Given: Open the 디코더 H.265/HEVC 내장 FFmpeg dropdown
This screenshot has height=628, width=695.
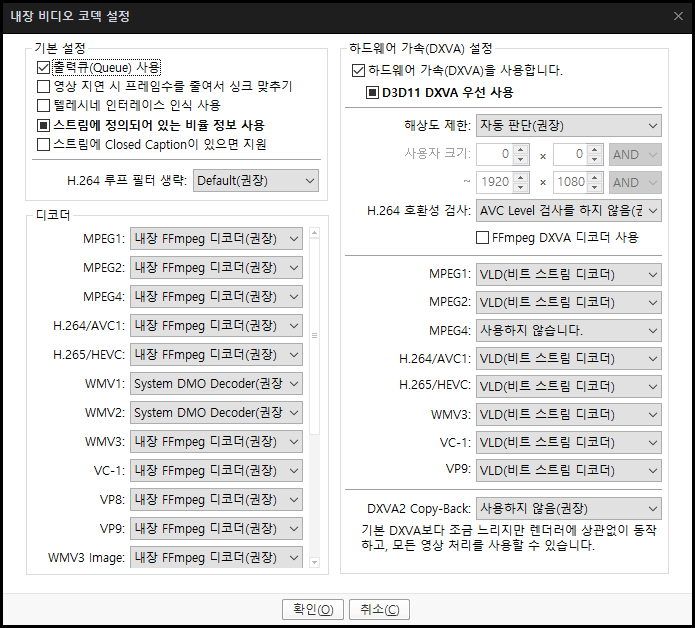Looking at the screenshot, I should pos(216,355).
